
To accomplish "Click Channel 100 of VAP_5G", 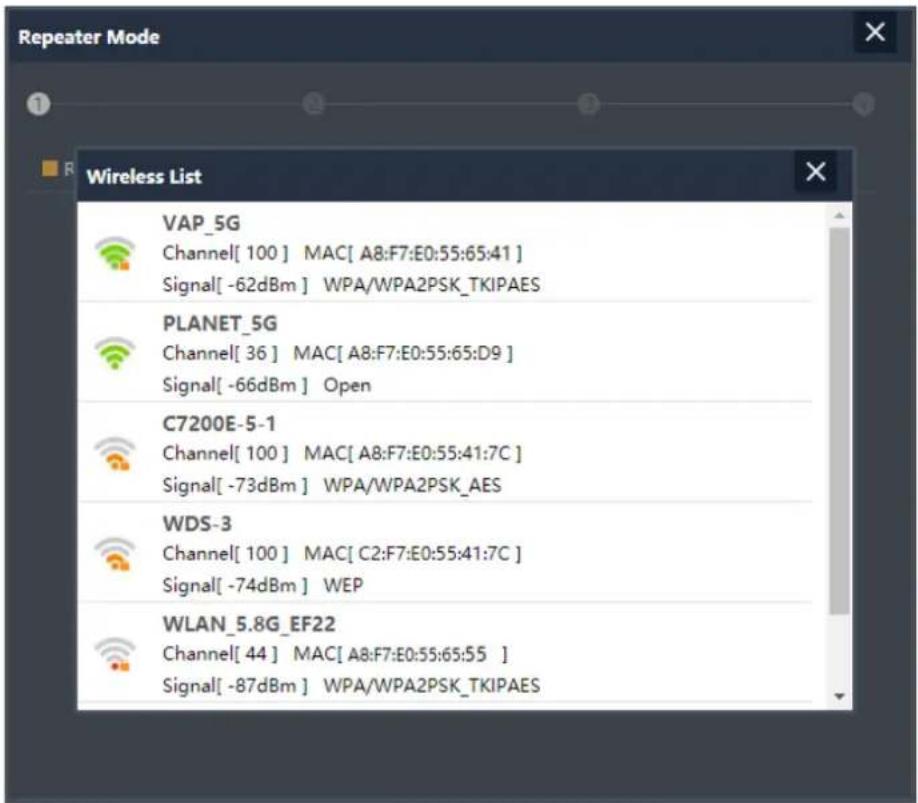I will [x=225, y=253].
